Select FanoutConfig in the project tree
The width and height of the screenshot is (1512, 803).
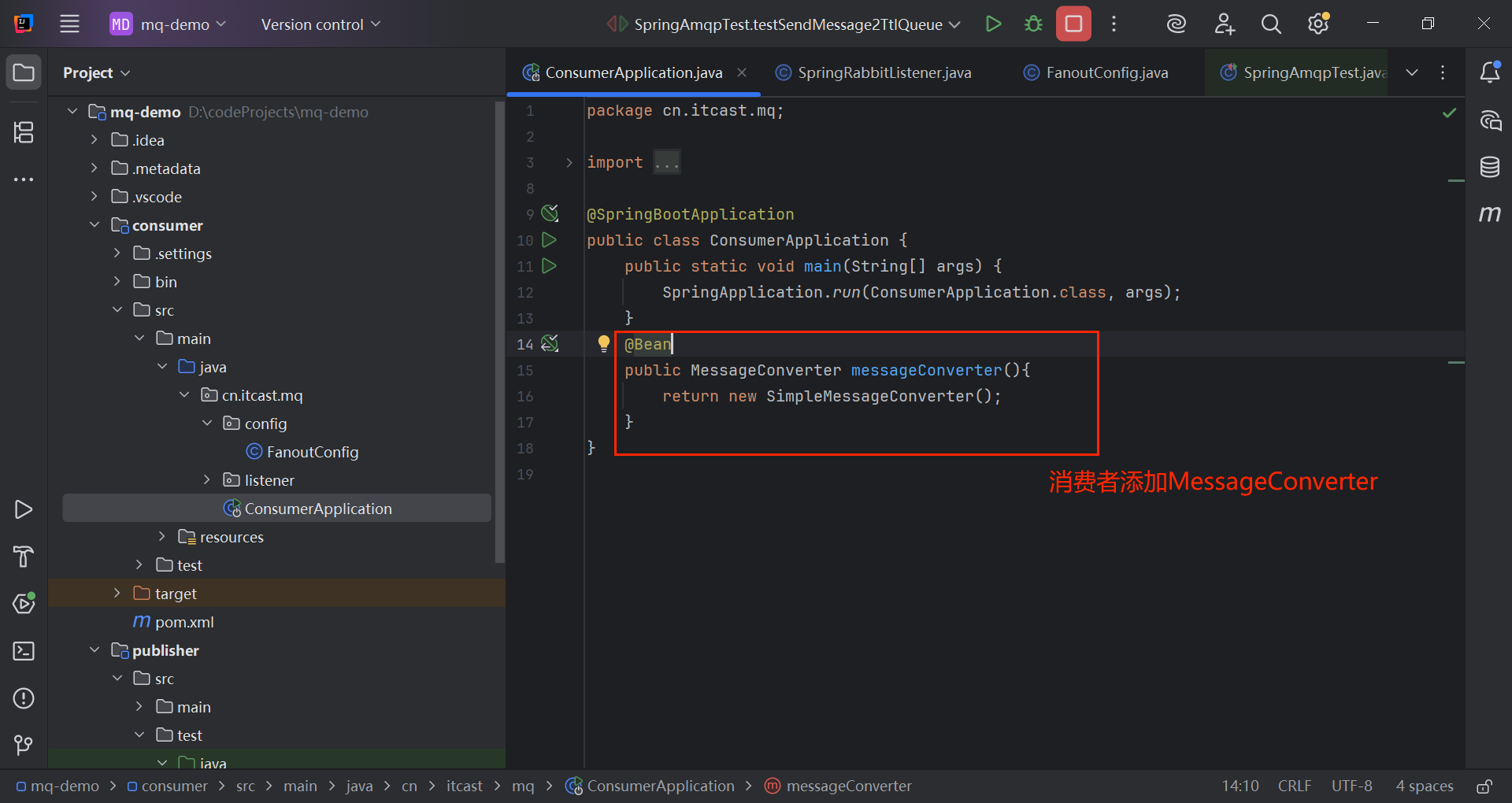(x=313, y=452)
